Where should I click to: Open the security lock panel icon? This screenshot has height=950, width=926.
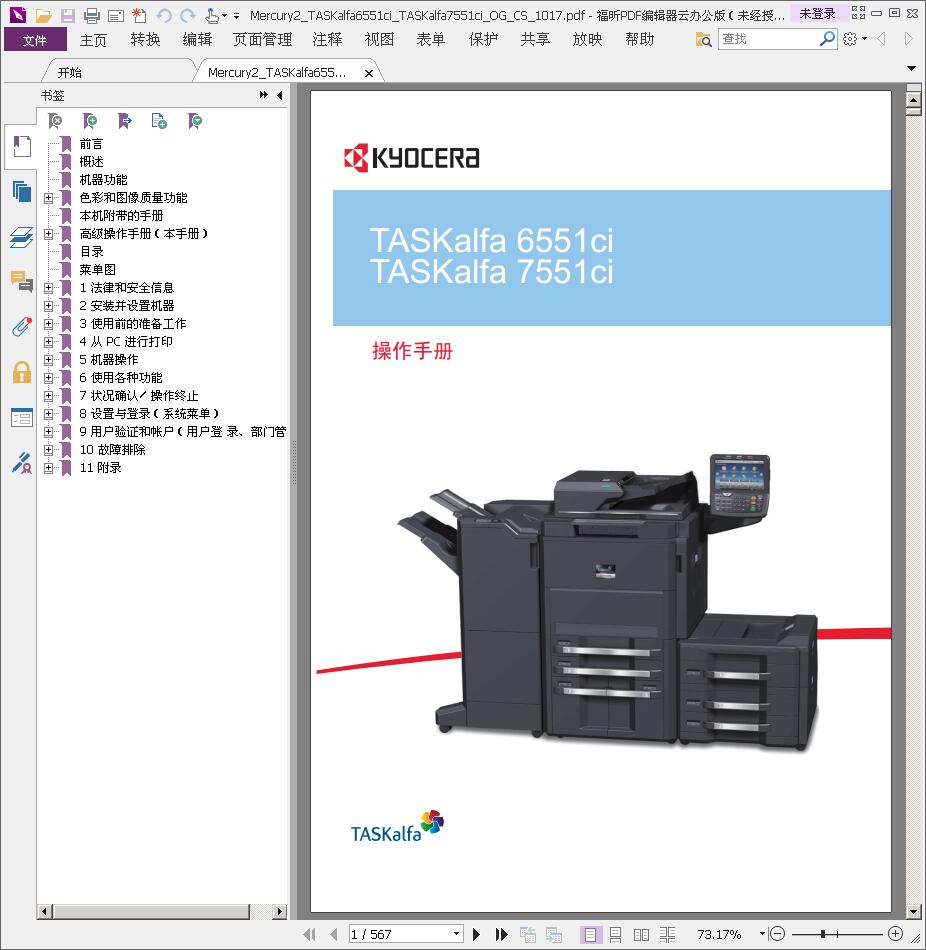pos(22,372)
